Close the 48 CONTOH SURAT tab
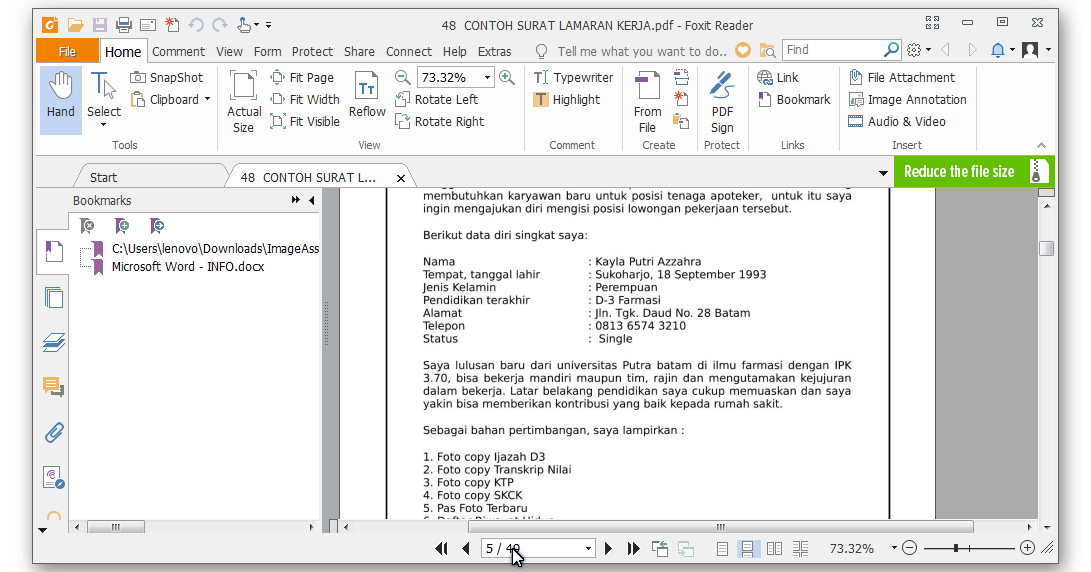The height and width of the screenshot is (572, 1091). click(x=401, y=178)
